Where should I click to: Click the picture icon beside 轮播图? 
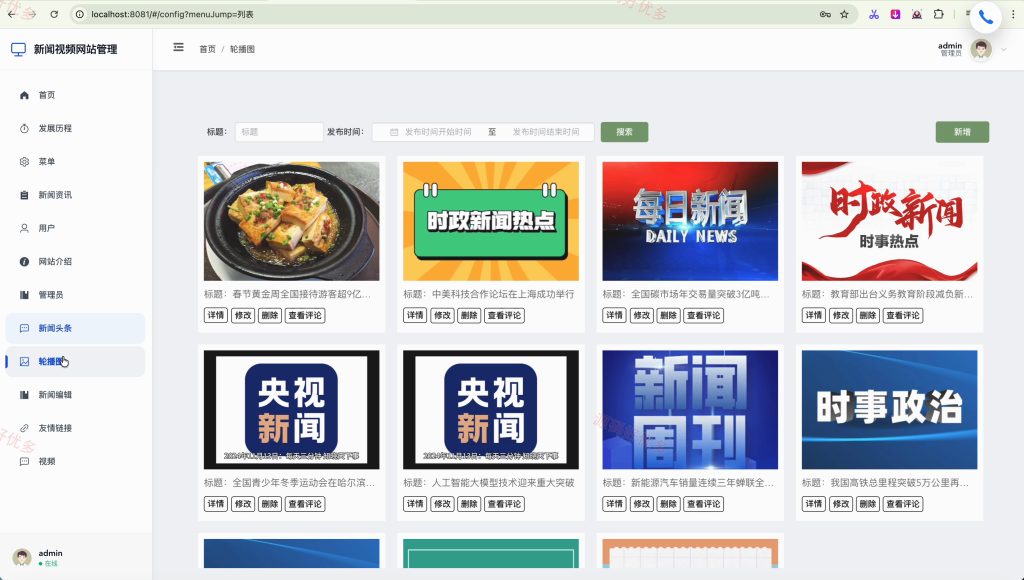click(24, 362)
